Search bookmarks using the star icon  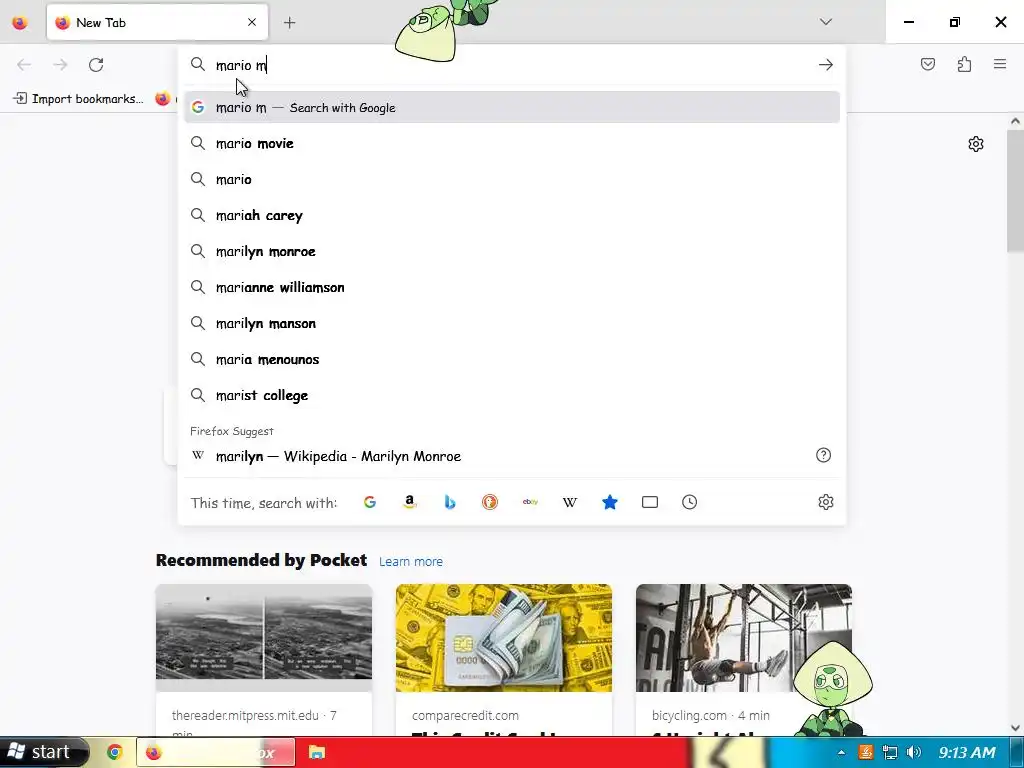click(x=609, y=502)
